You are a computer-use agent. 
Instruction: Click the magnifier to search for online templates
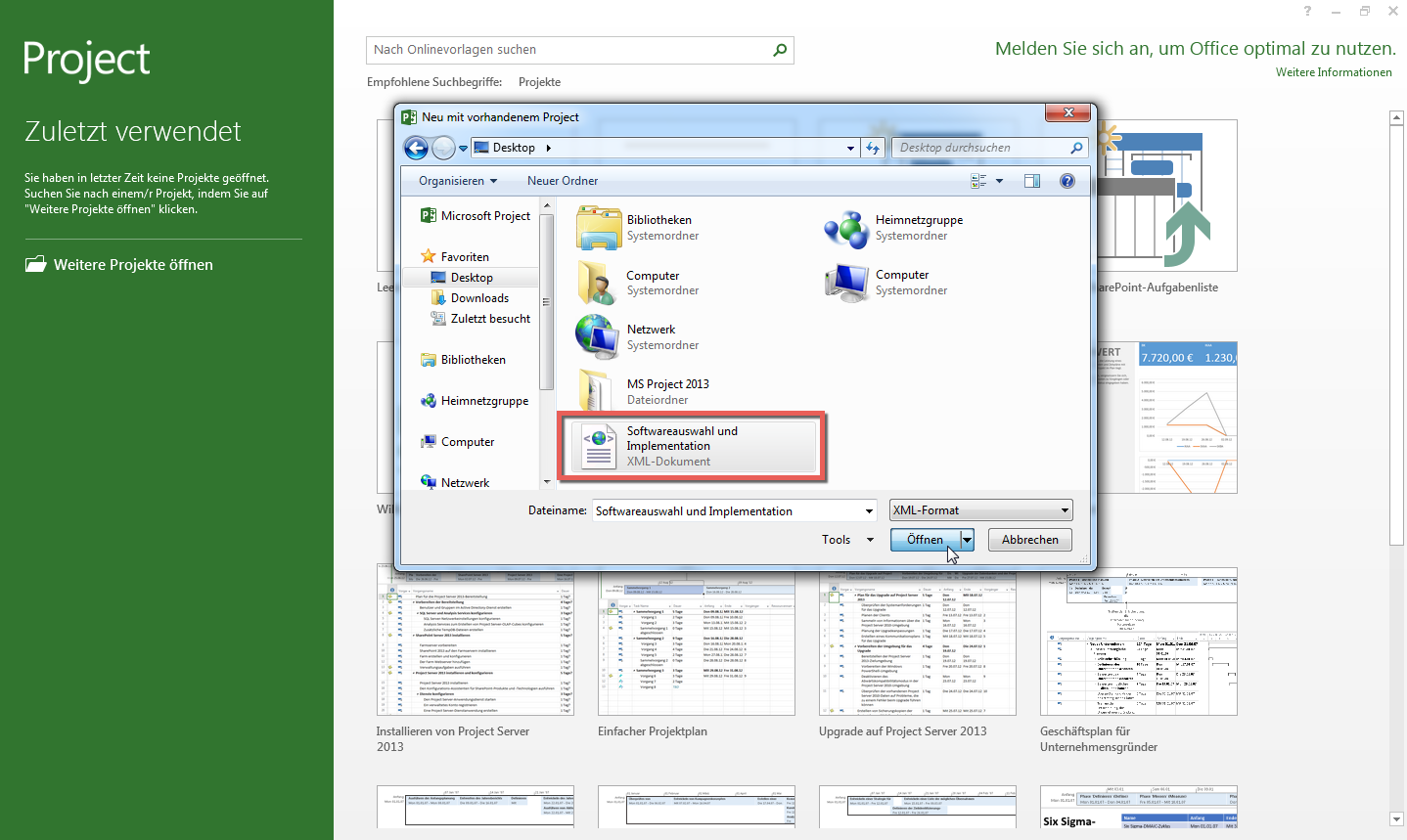(779, 50)
